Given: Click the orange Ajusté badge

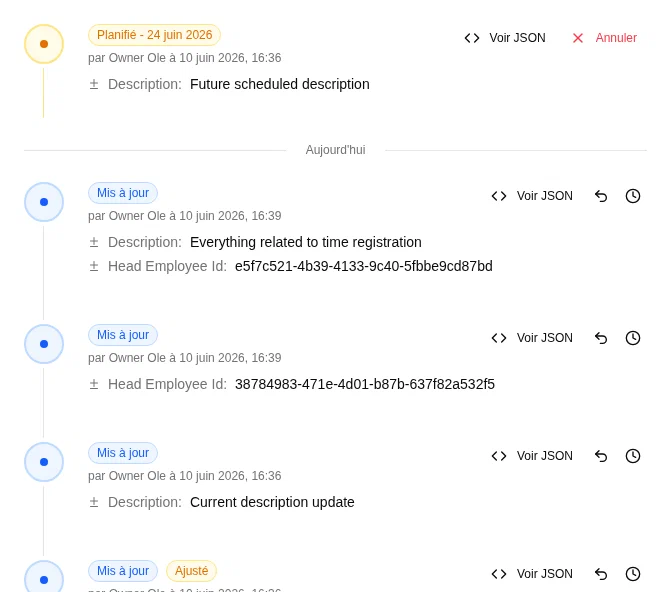Looking at the screenshot, I should click(191, 571).
